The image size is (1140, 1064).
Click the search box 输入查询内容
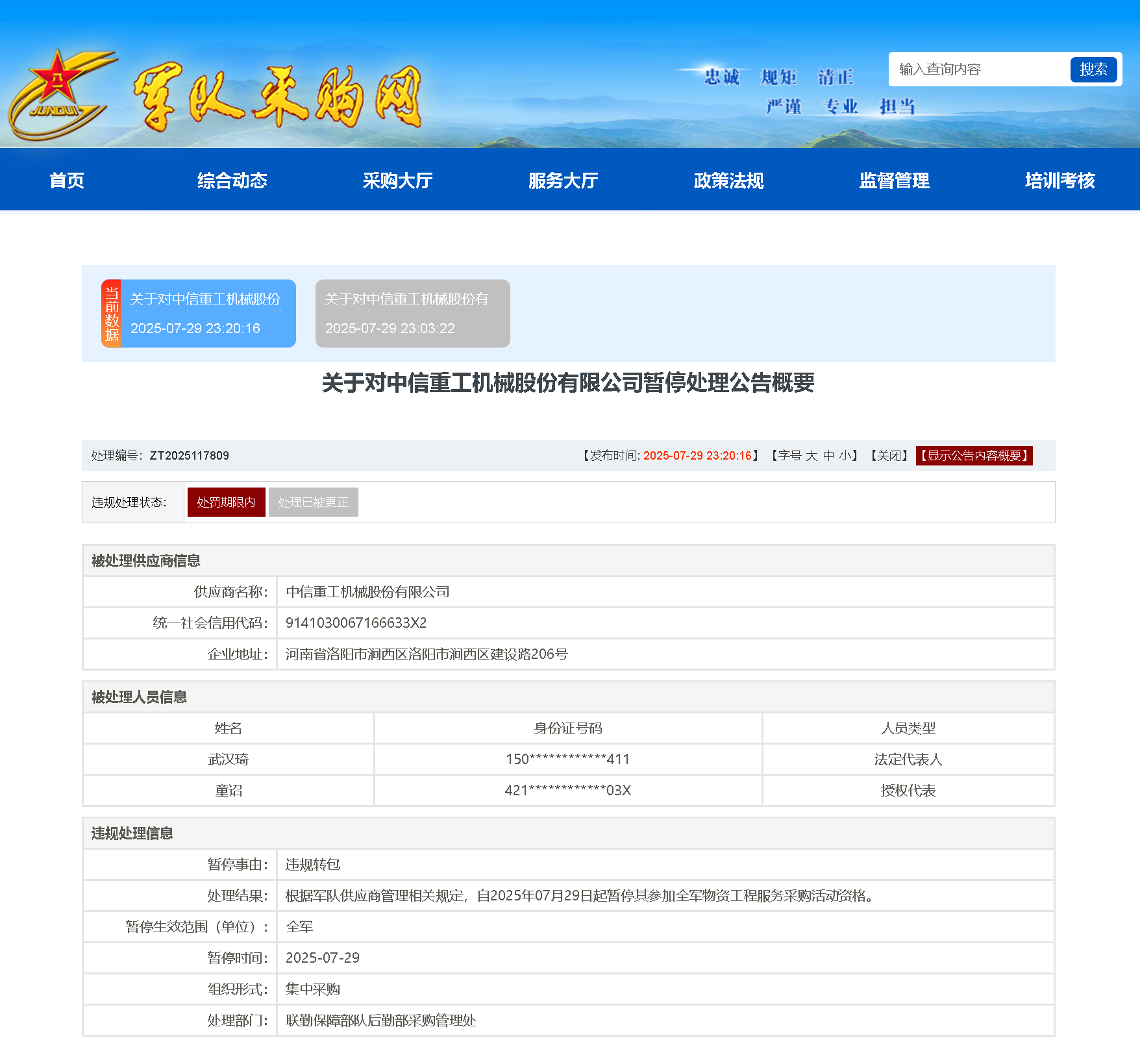tap(980, 69)
